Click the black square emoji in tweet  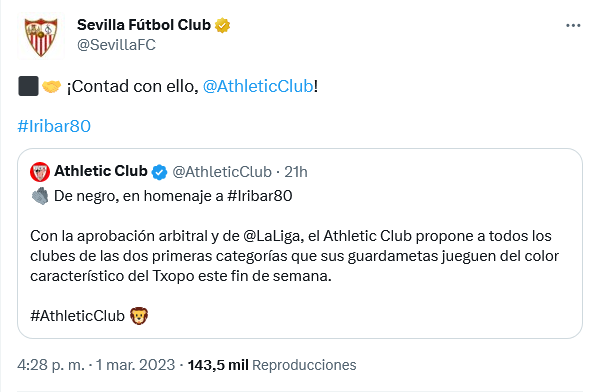[28, 86]
